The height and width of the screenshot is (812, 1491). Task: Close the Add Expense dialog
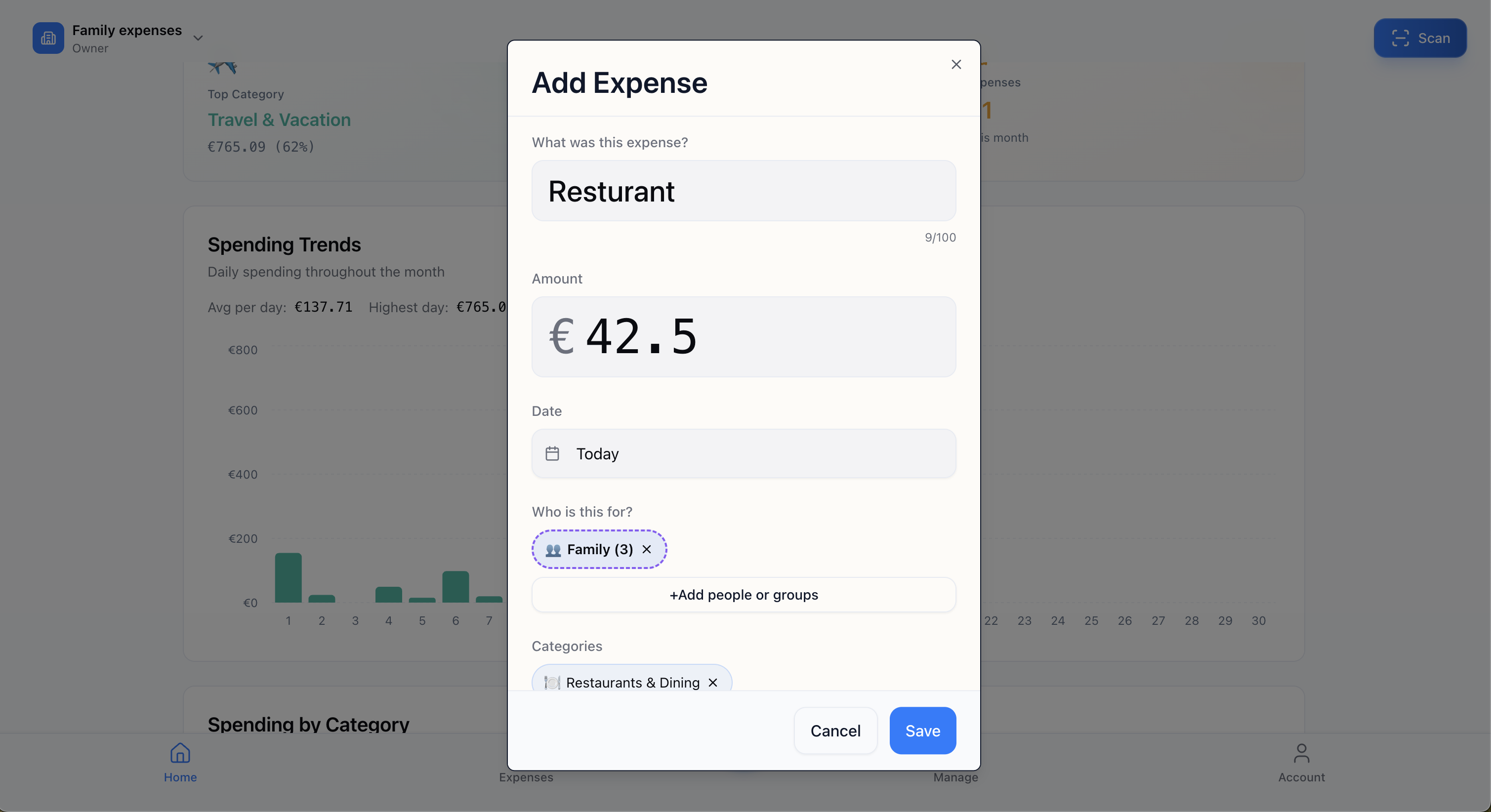[955, 64]
